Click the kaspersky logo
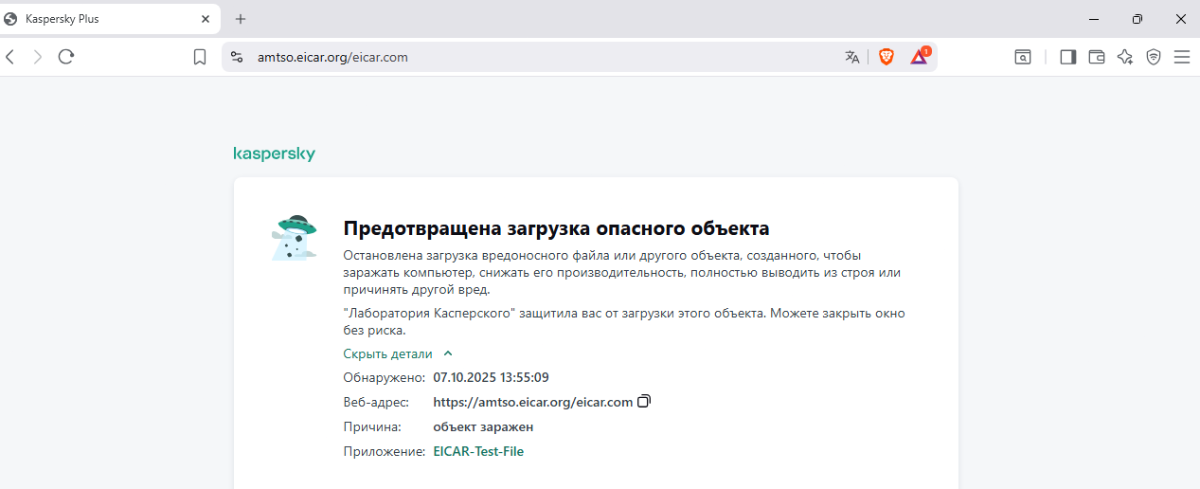Screen dimensions: 1200x489 274,154
